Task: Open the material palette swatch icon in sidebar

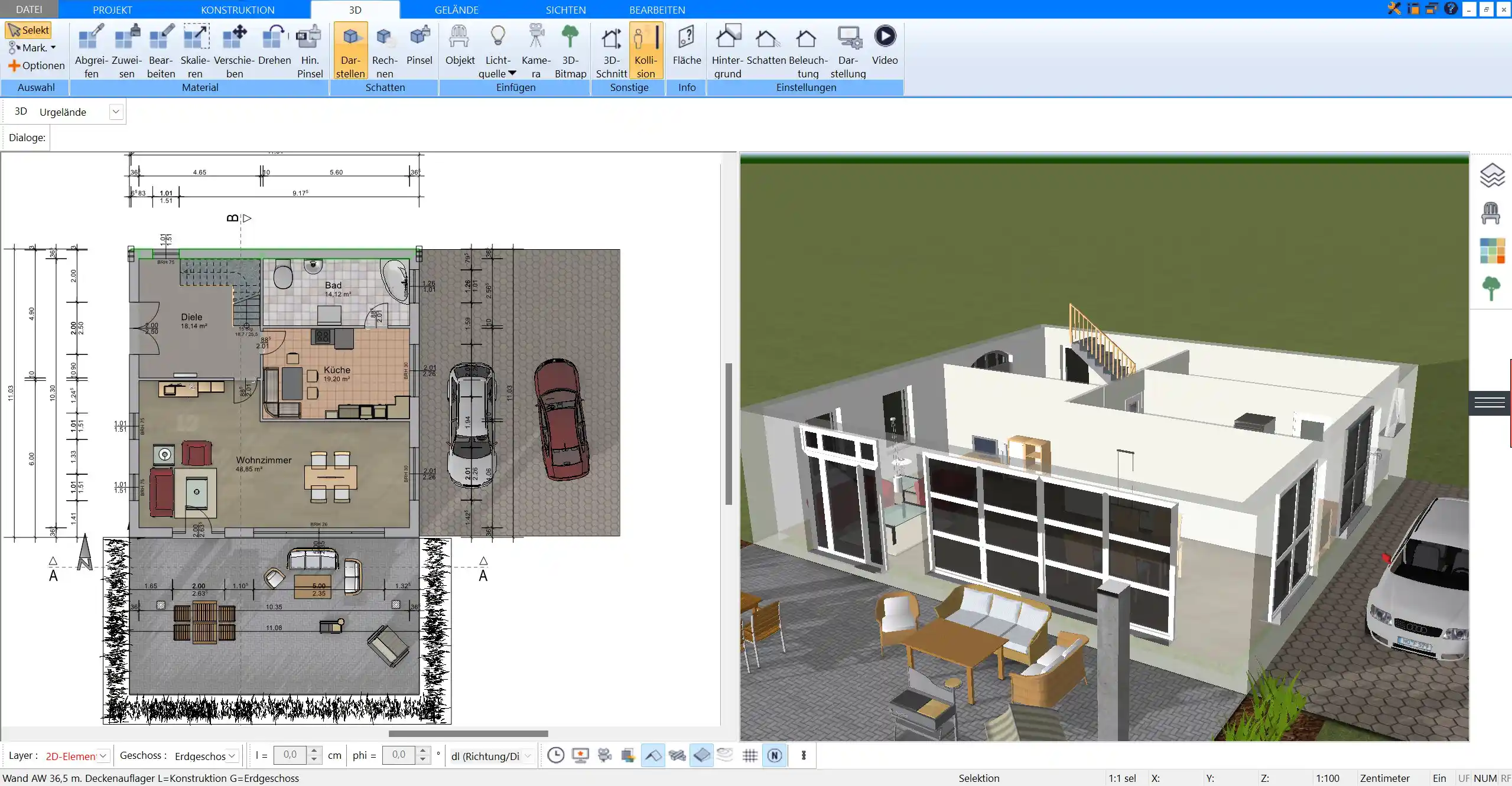Action: (x=1492, y=251)
